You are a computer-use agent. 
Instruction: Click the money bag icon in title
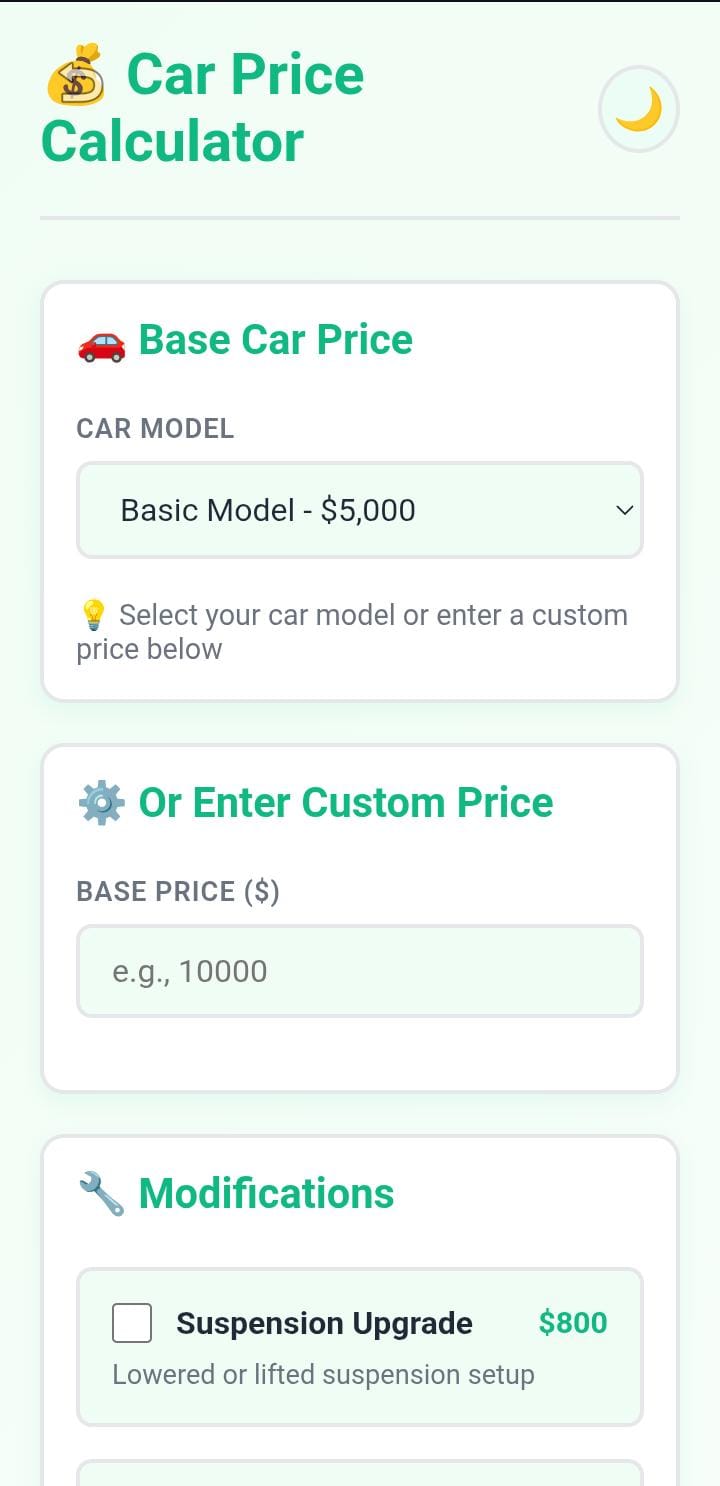[x=76, y=75]
